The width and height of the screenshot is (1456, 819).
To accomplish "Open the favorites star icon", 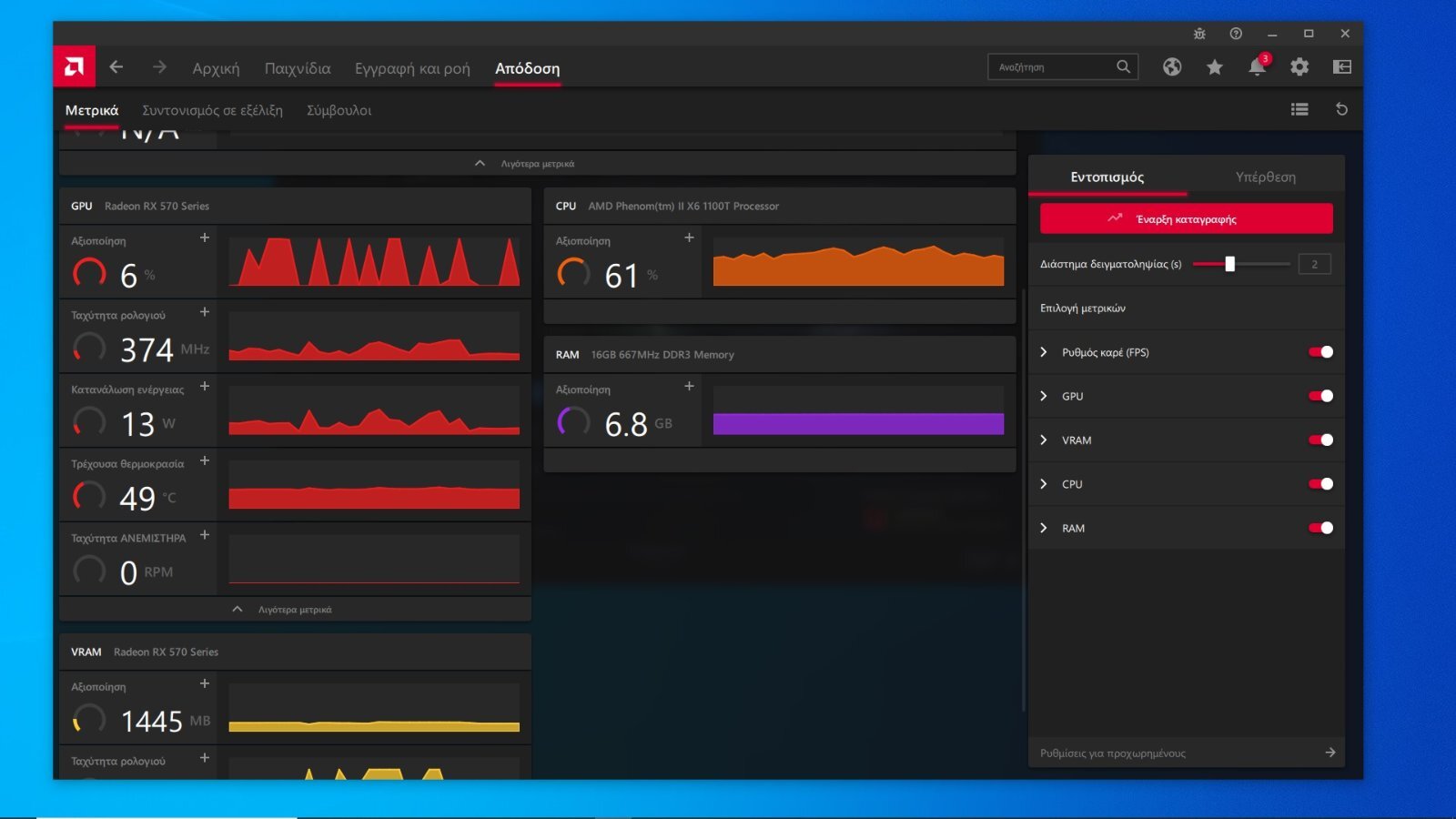I will coord(1214,66).
